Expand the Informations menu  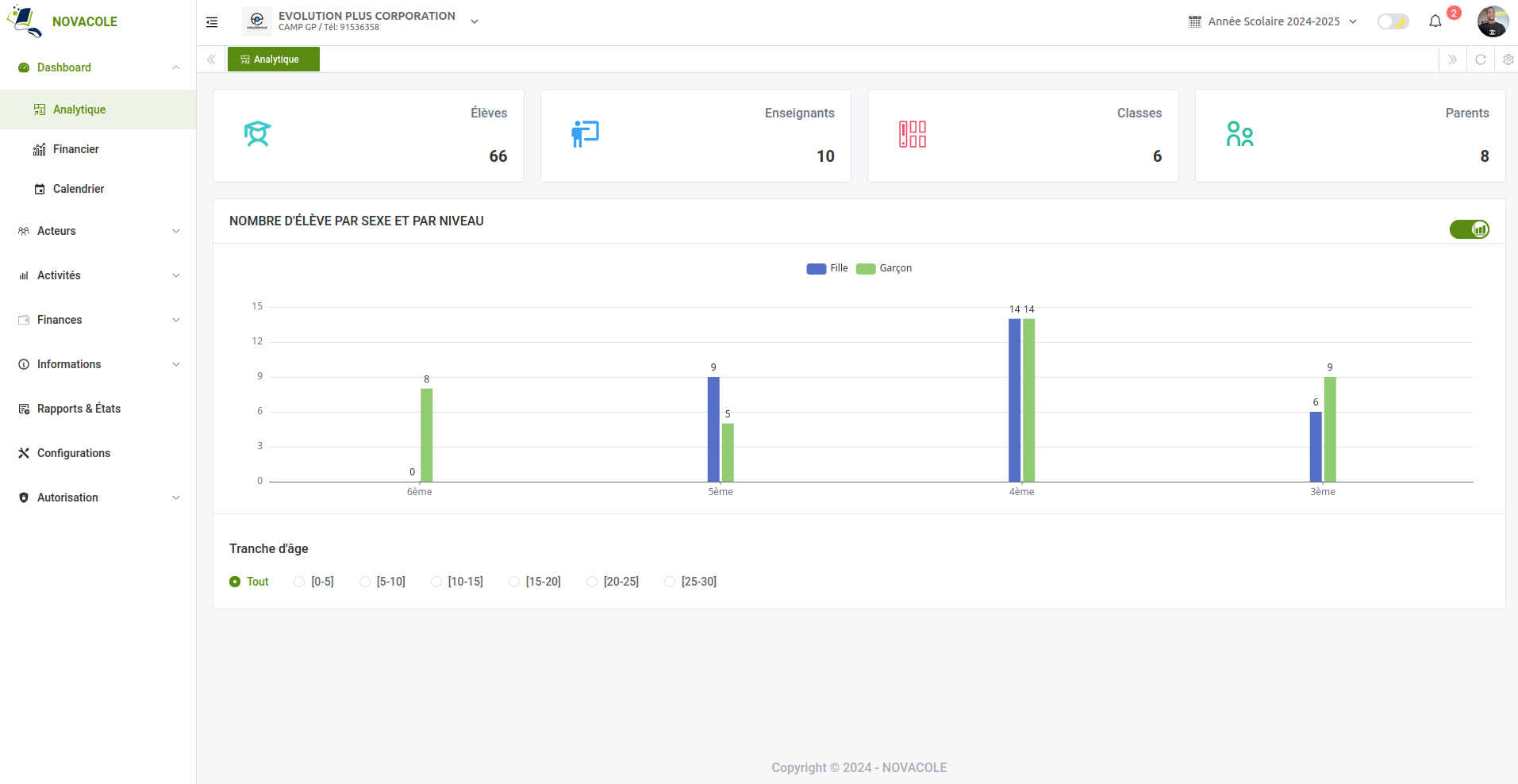click(98, 364)
